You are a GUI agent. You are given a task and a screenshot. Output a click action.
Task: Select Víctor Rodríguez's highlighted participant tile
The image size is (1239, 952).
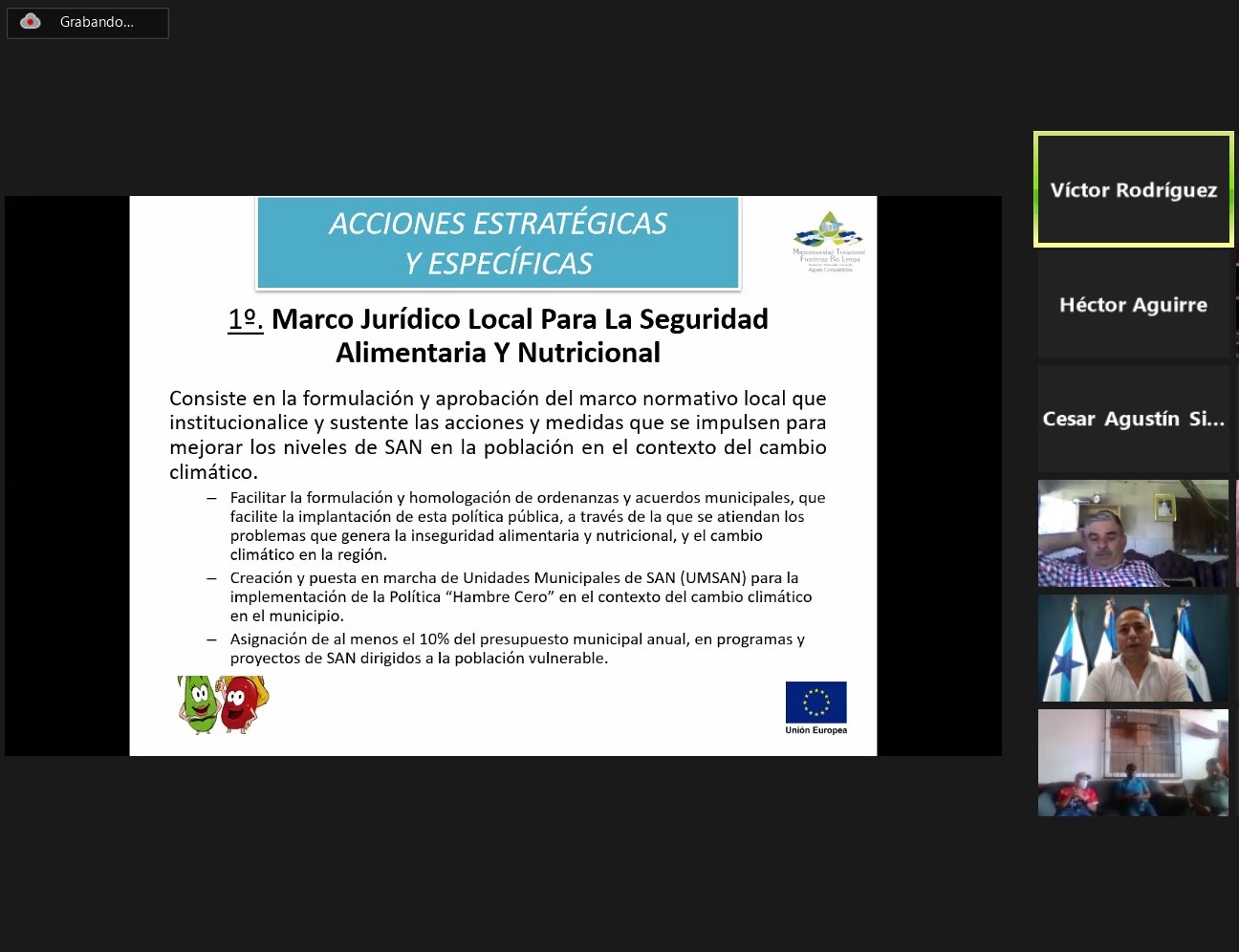tap(1133, 189)
